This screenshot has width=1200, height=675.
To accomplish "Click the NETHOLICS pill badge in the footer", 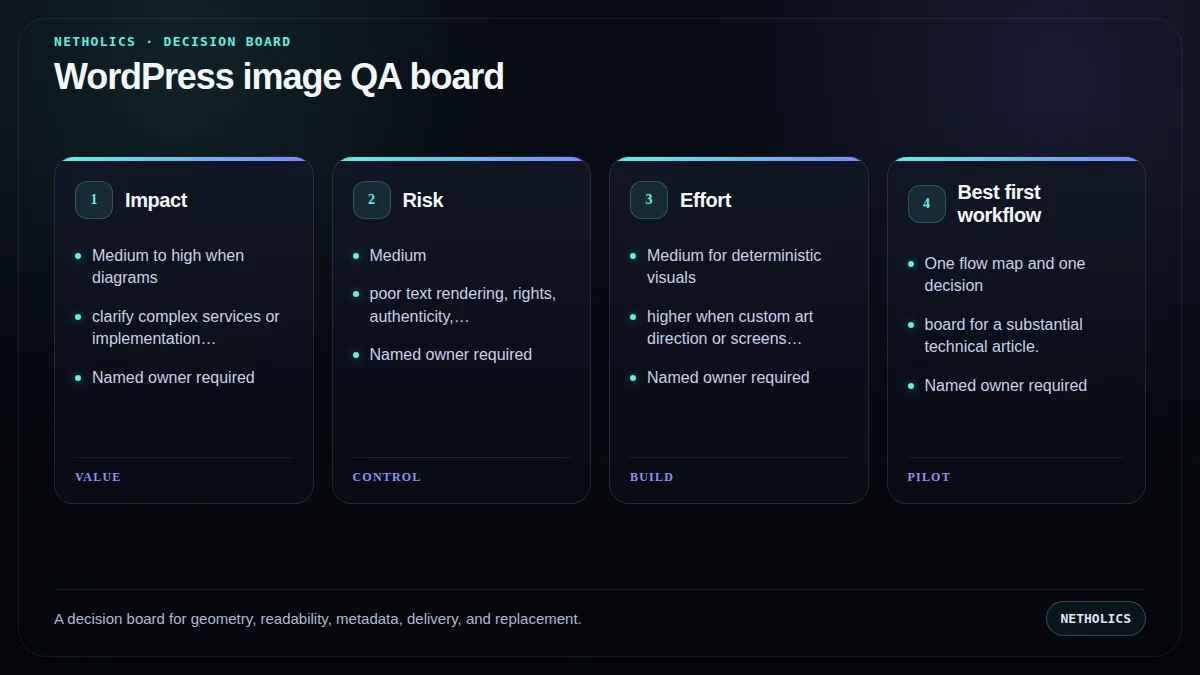I will click(x=1095, y=618).
